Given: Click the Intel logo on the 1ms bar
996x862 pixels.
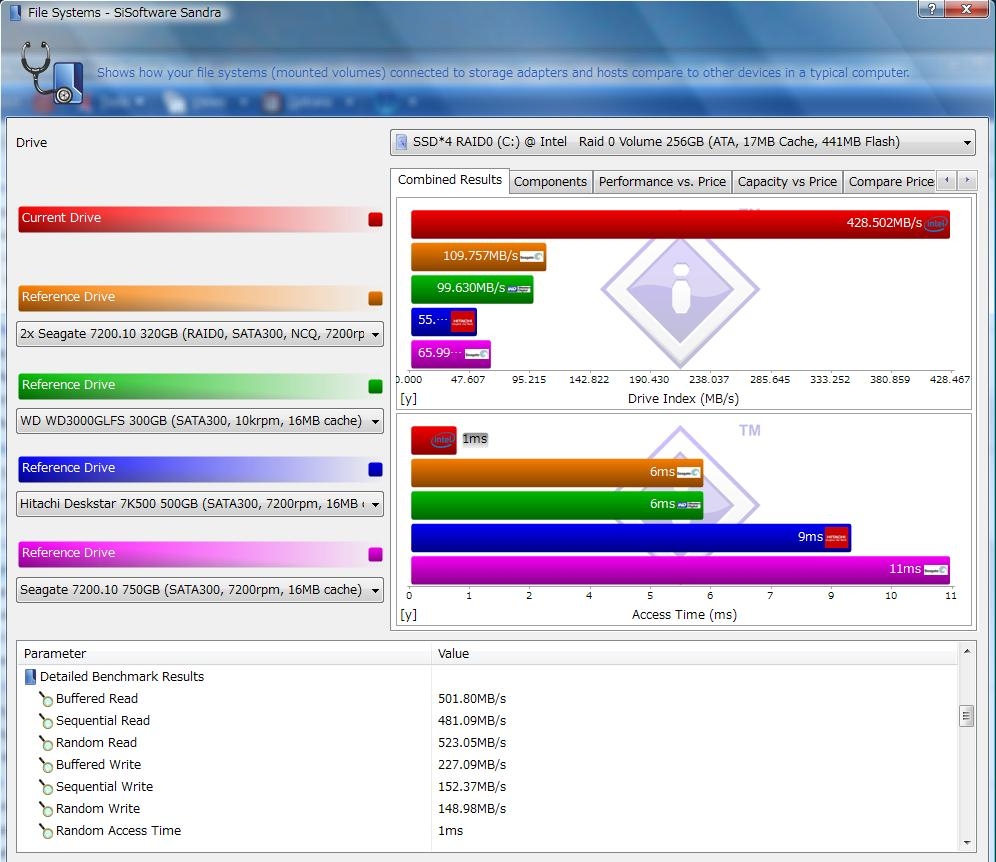Looking at the screenshot, I should coord(443,440).
